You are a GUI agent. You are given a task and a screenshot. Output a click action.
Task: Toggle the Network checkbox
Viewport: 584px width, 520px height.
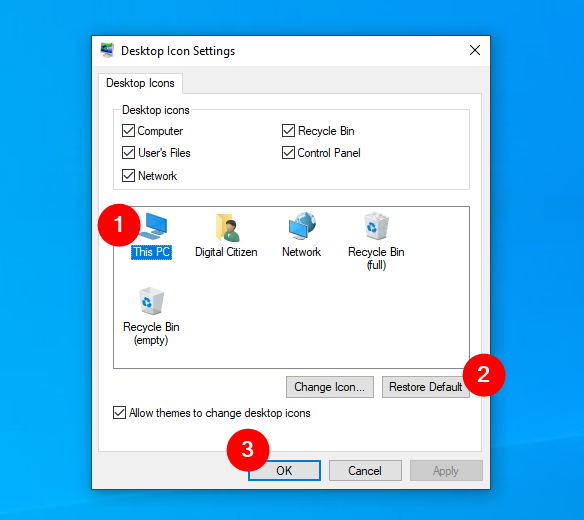(128, 175)
